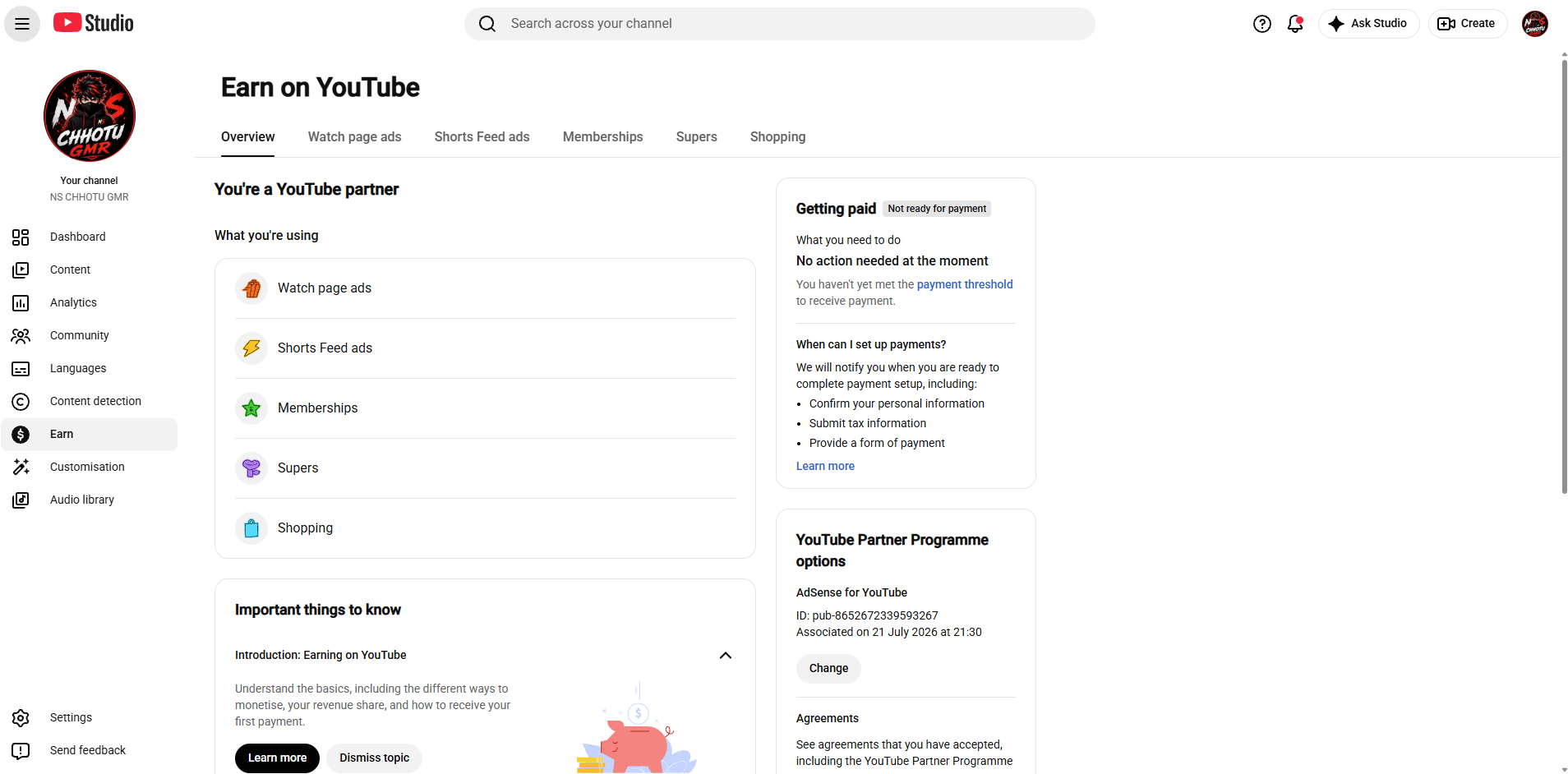
Task: Click the Not ready for payment badge
Action: (937, 209)
